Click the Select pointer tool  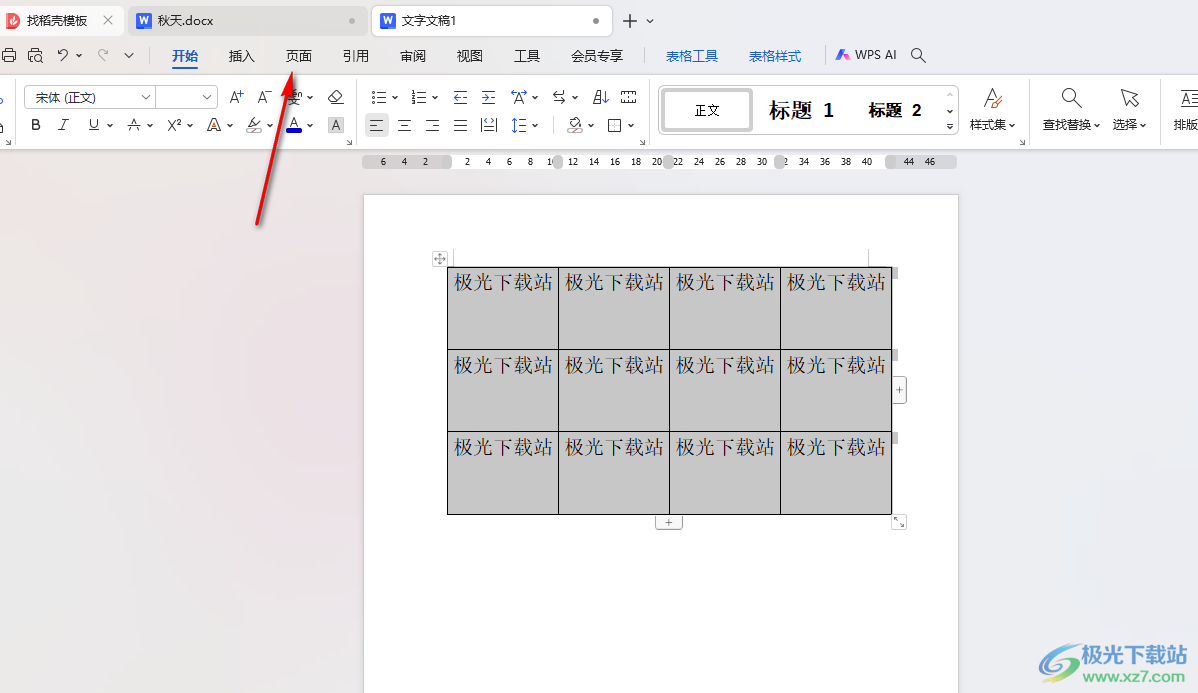click(x=1129, y=109)
